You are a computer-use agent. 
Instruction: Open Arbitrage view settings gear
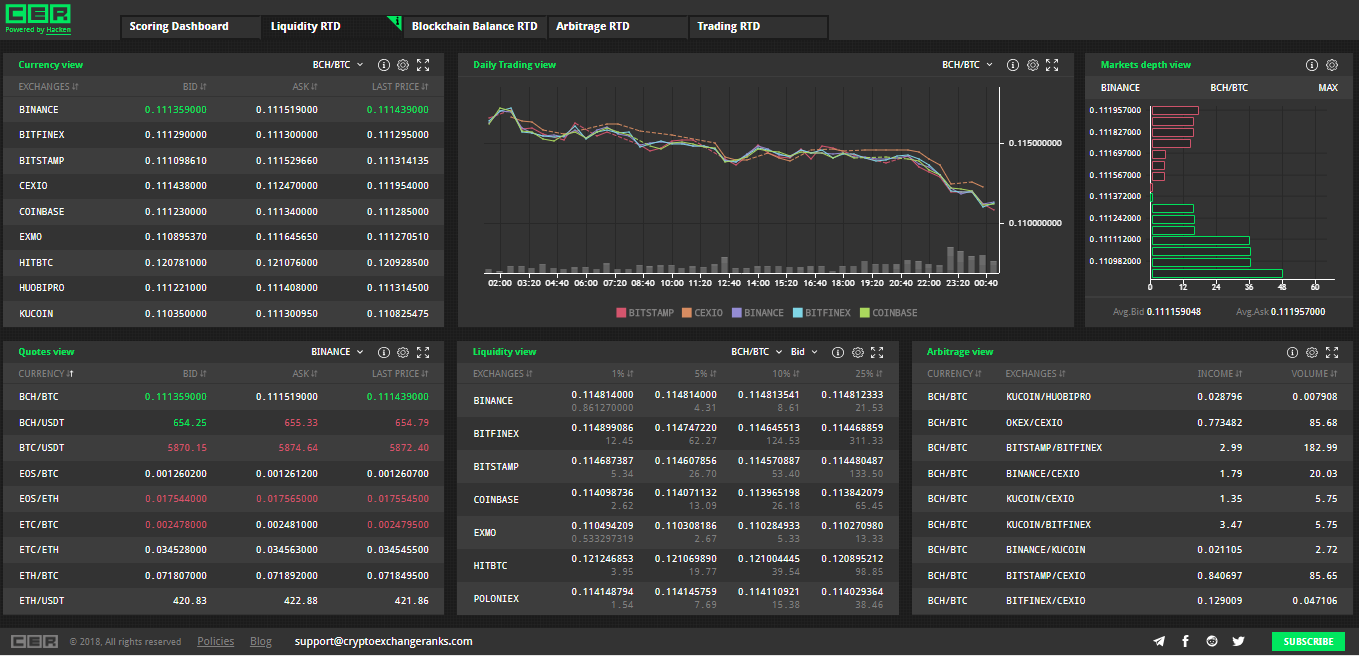[x=1312, y=352]
